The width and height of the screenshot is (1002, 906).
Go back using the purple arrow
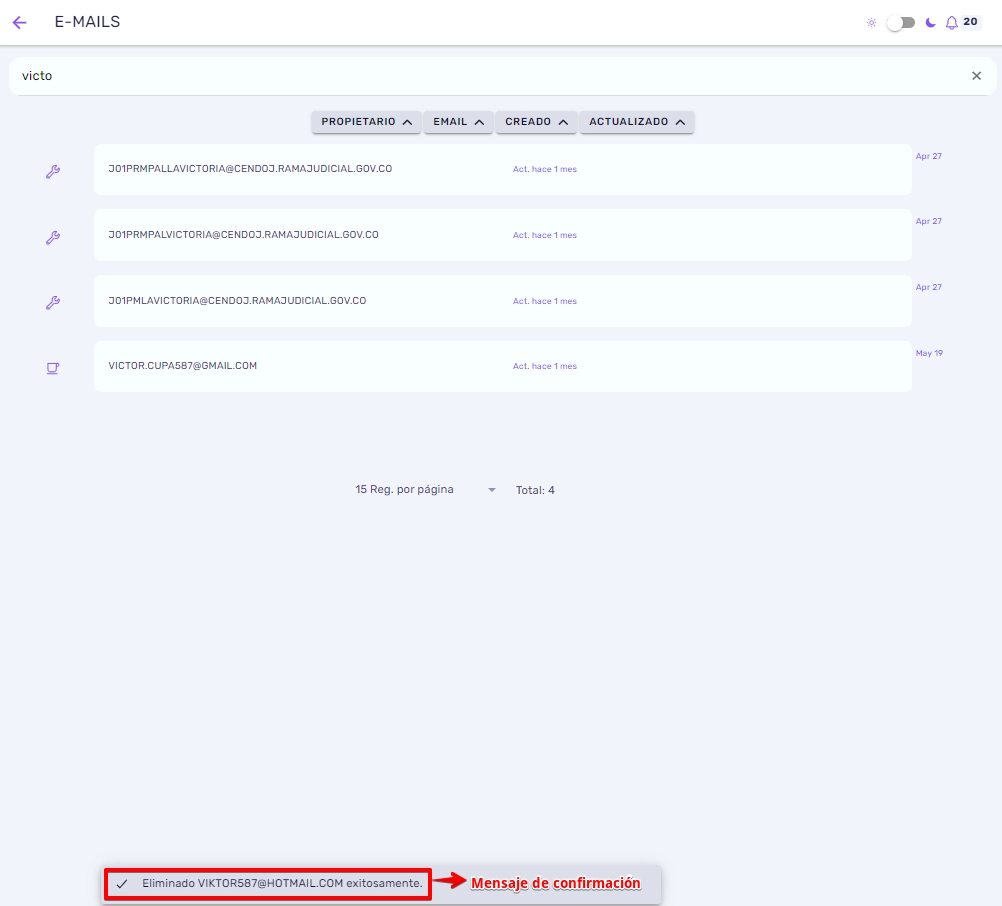pos(20,23)
